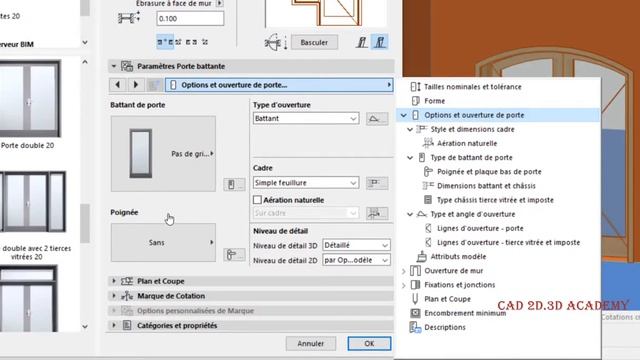Click Plan et Coupe icon in popup menu

(x=415, y=299)
